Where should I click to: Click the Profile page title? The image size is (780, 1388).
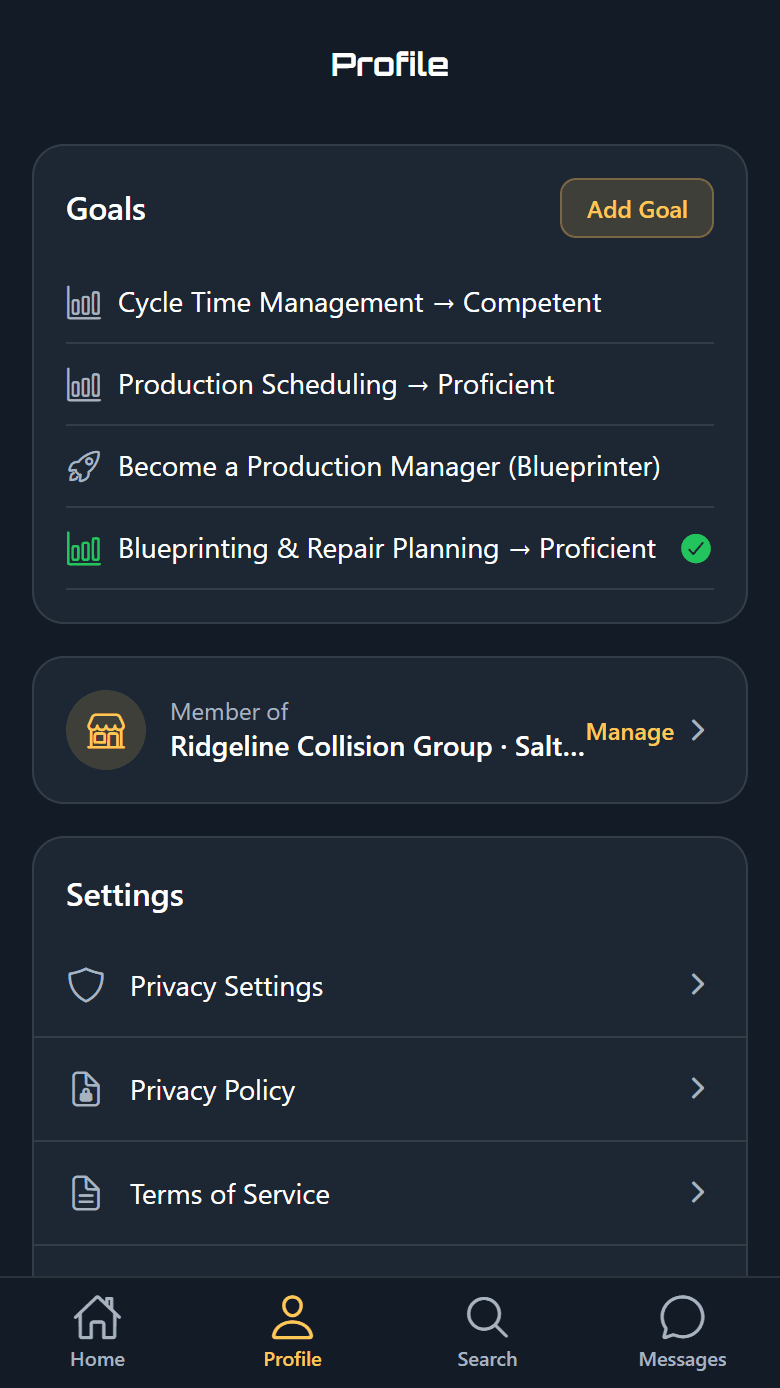pyautogui.click(x=390, y=64)
